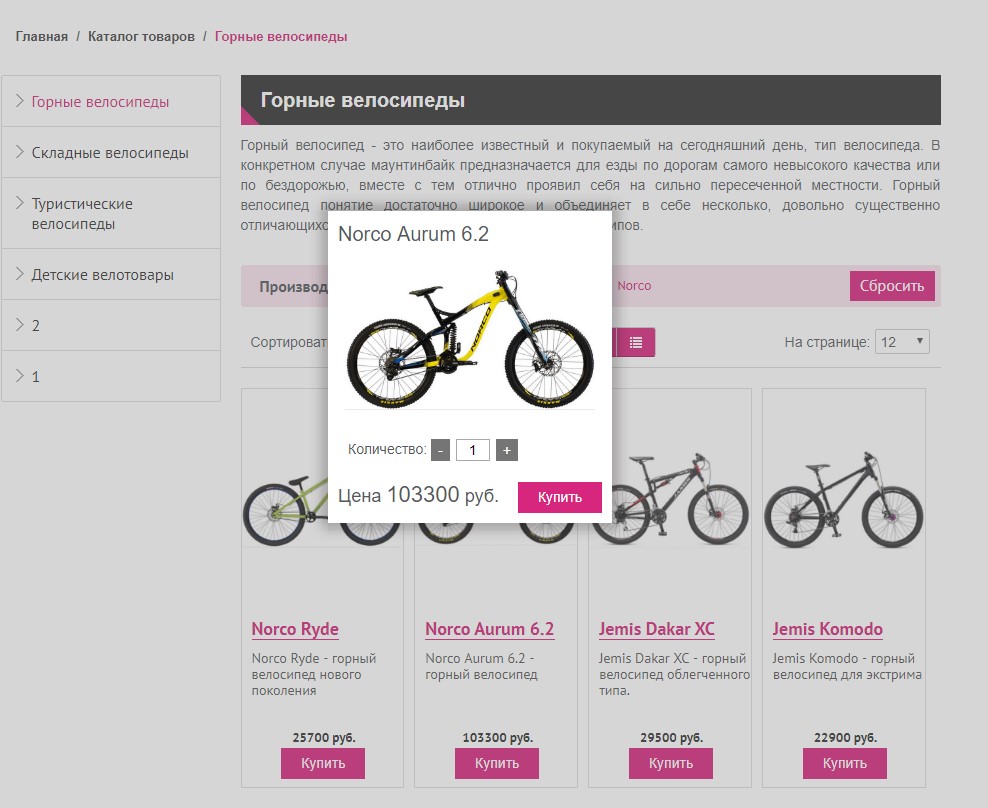Click the list view icon button
Viewport: 988px width, 808px height.
point(635,342)
